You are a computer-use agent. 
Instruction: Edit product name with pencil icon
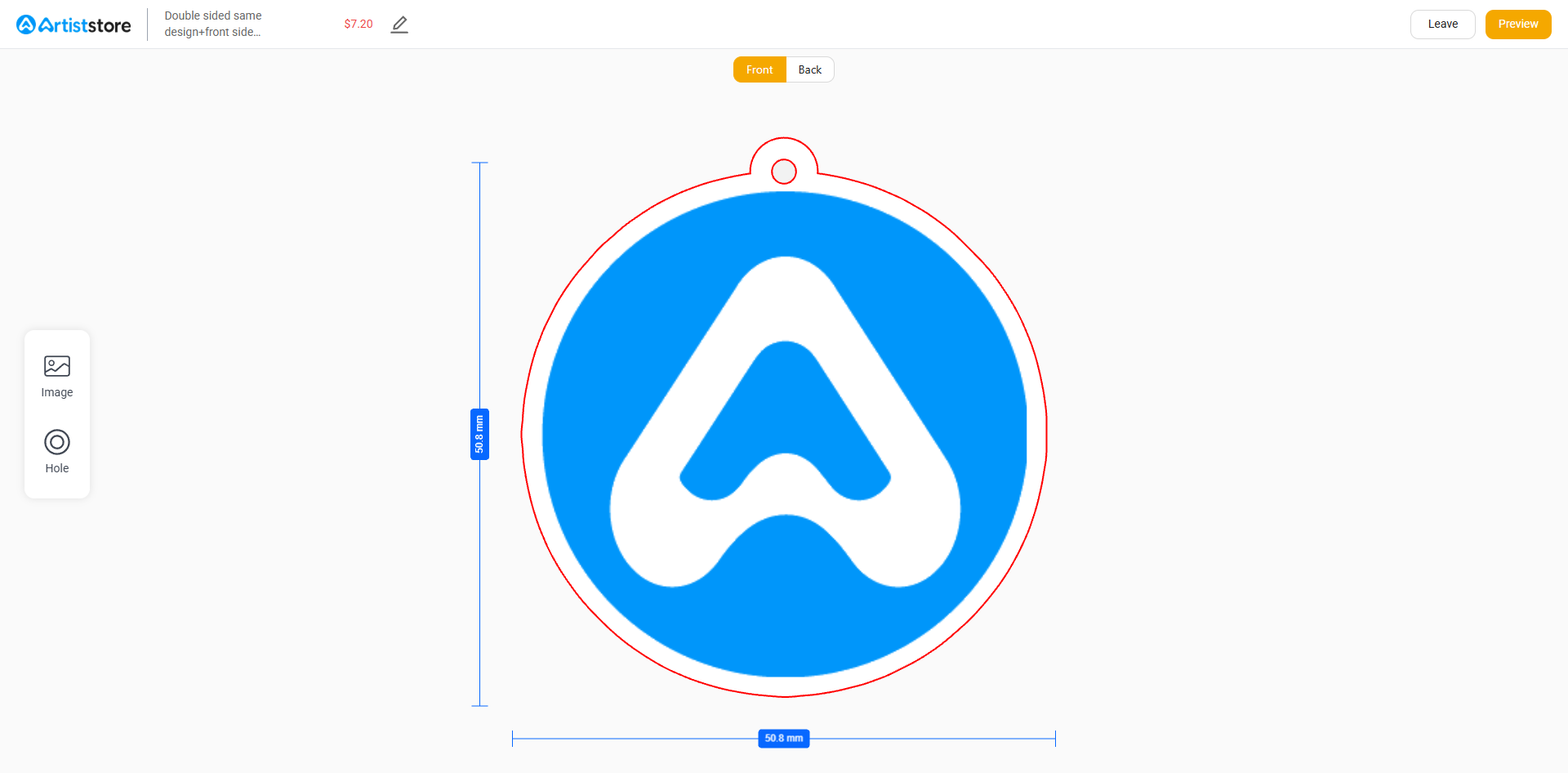pos(399,25)
